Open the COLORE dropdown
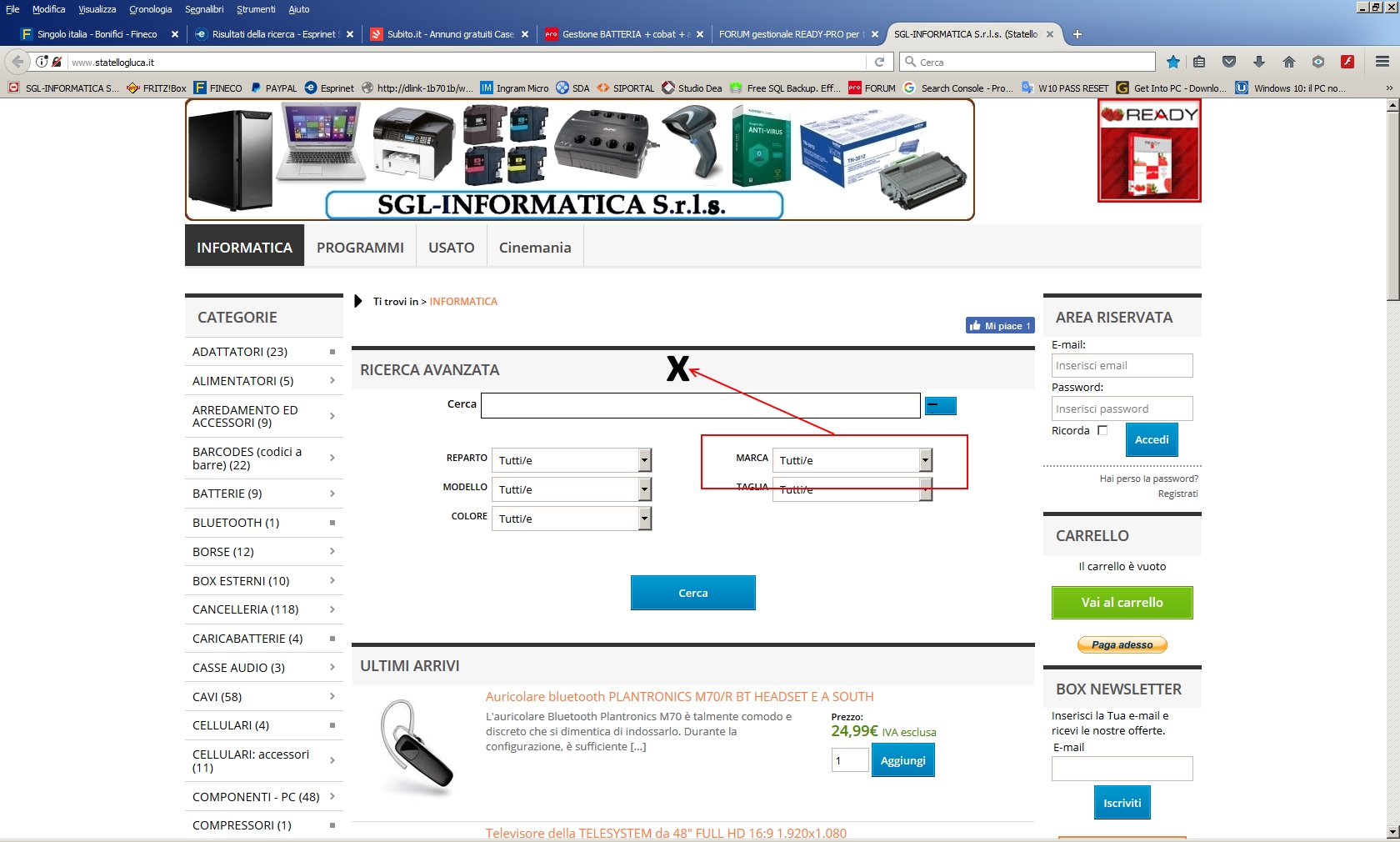This screenshot has height=842, width=1400. click(572, 519)
